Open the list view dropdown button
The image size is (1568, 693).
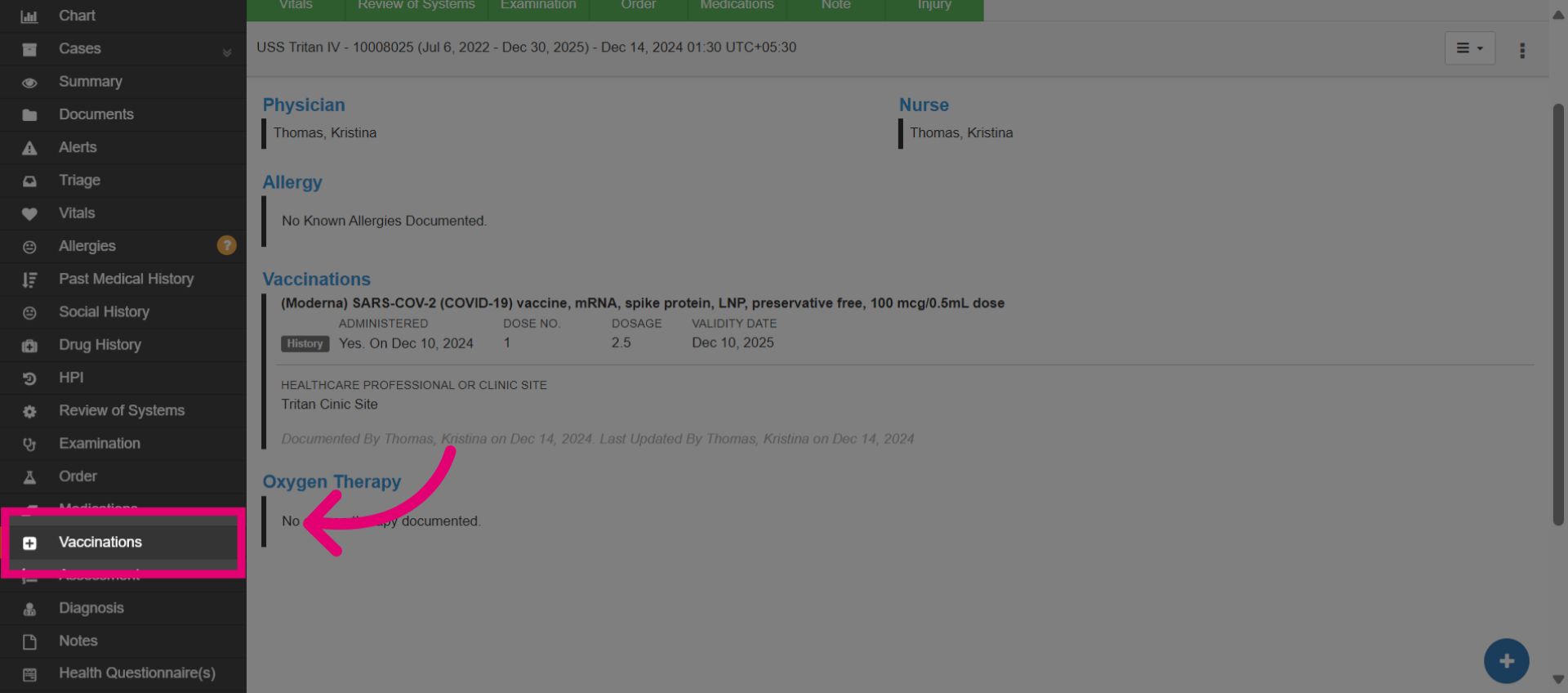tap(1470, 48)
